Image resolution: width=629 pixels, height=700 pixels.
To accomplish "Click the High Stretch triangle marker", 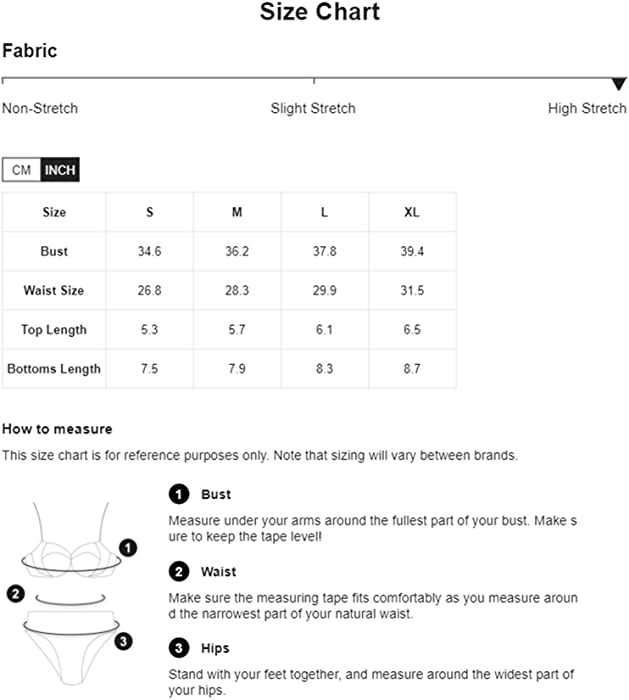I will click(619, 83).
